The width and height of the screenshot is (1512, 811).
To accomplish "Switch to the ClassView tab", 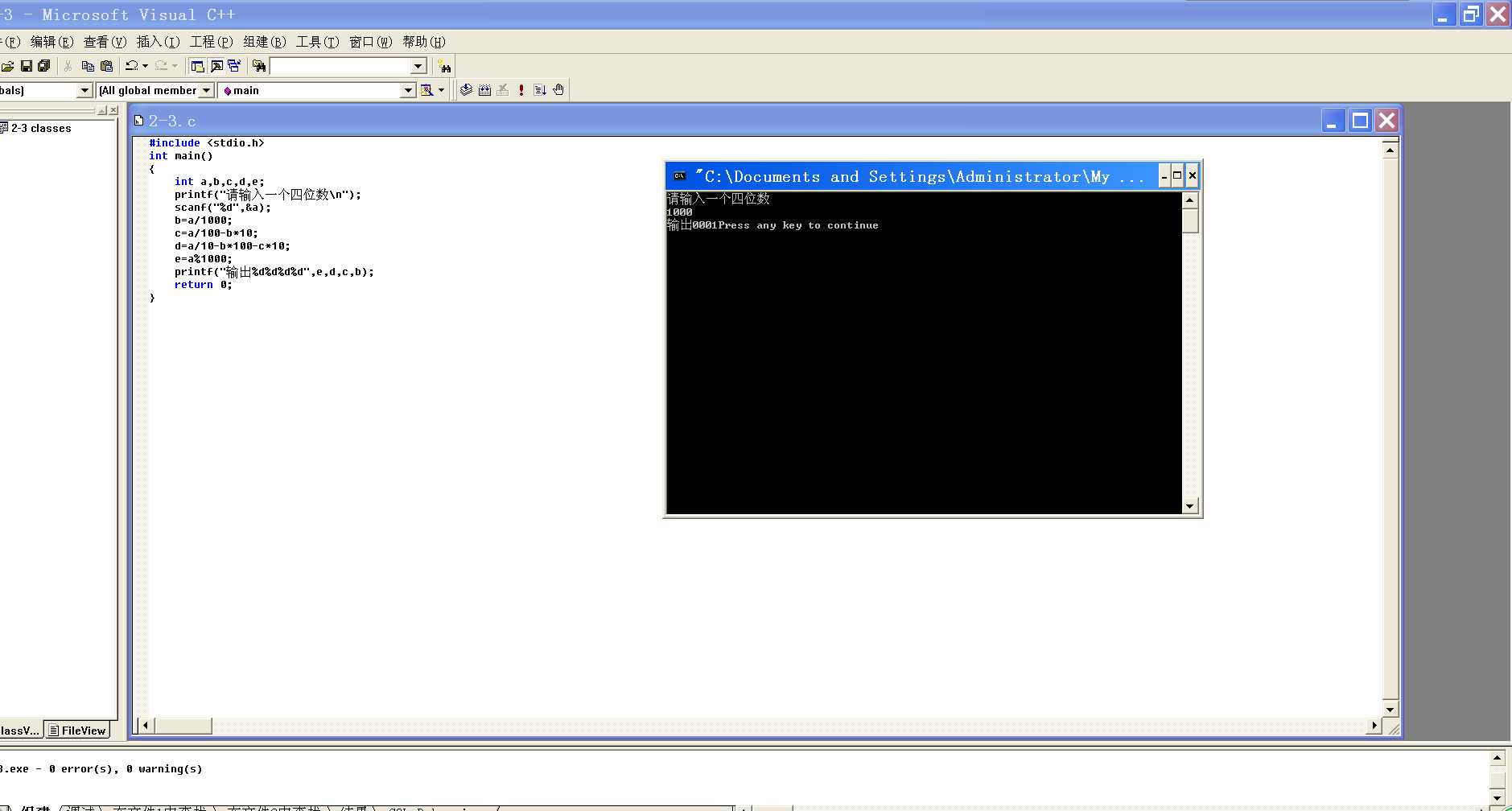I will [20, 731].
